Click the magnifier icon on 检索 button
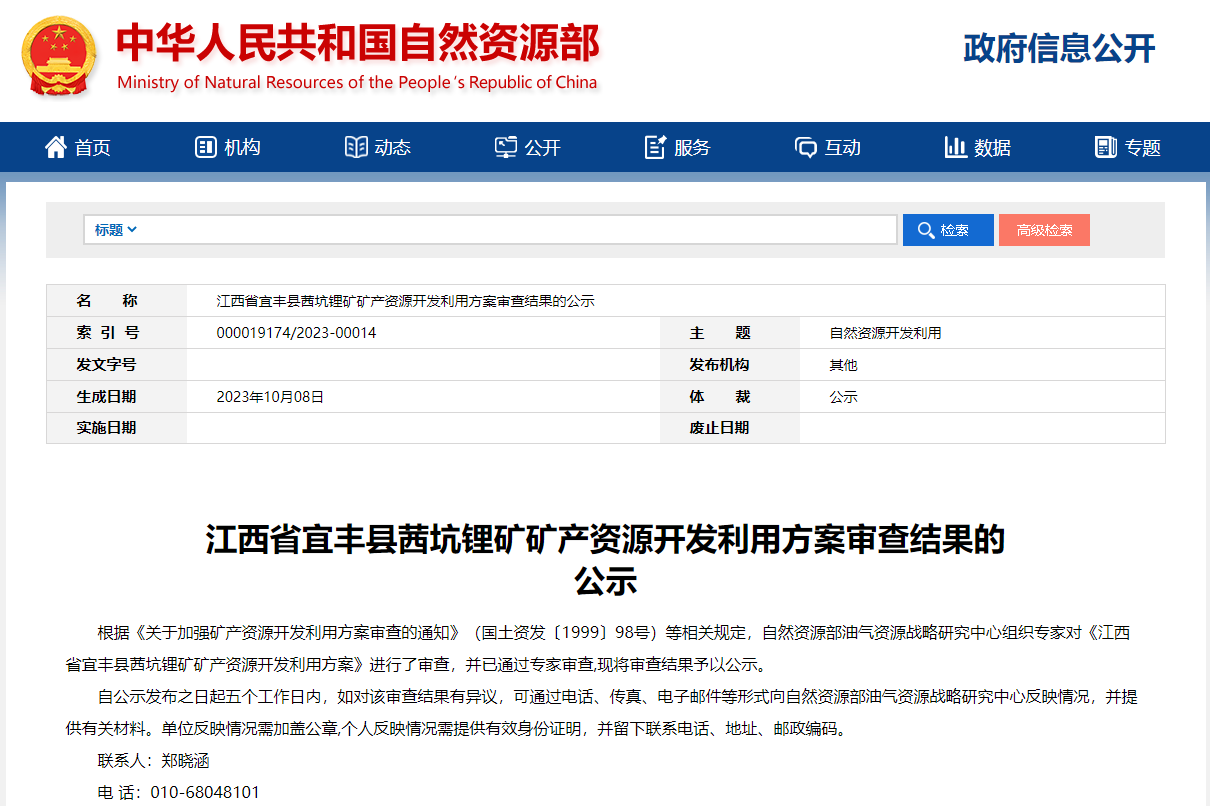 [926, 229]
